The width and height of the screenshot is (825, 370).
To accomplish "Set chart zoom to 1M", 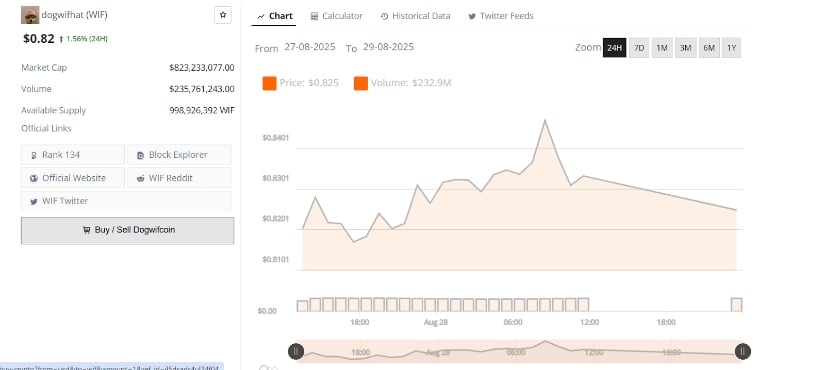I will (x=662, y=48).
